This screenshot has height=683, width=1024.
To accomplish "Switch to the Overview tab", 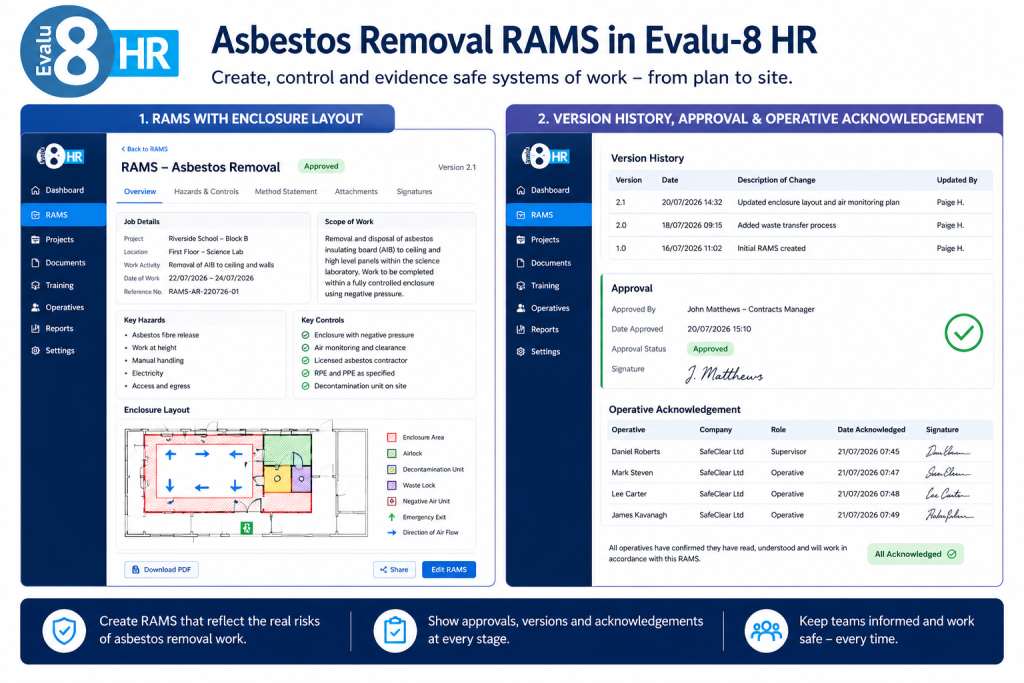I will click(x=140, y=191).
